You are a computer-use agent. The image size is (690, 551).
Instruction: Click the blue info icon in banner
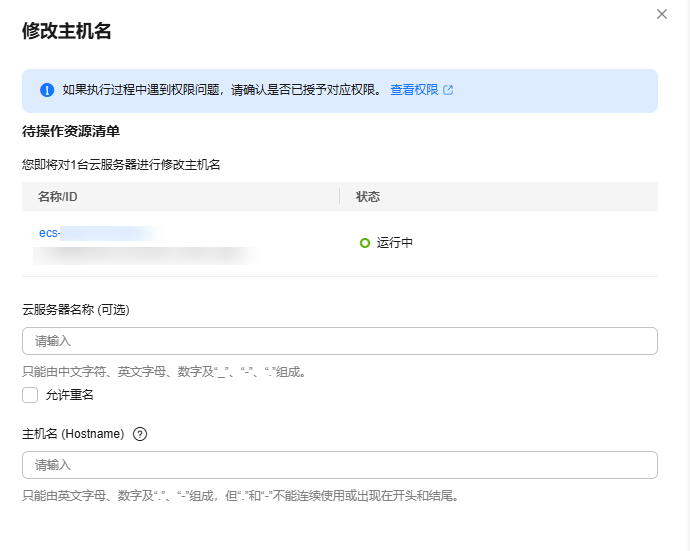pyautogui.click(x=46, y=90)
